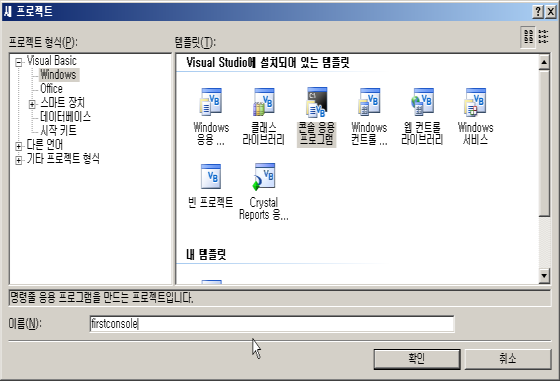Select the 클래스 라이브러리 template icon
Image resolution: width=560 pixels, height=381 pixels.
[x=264, y=102]
